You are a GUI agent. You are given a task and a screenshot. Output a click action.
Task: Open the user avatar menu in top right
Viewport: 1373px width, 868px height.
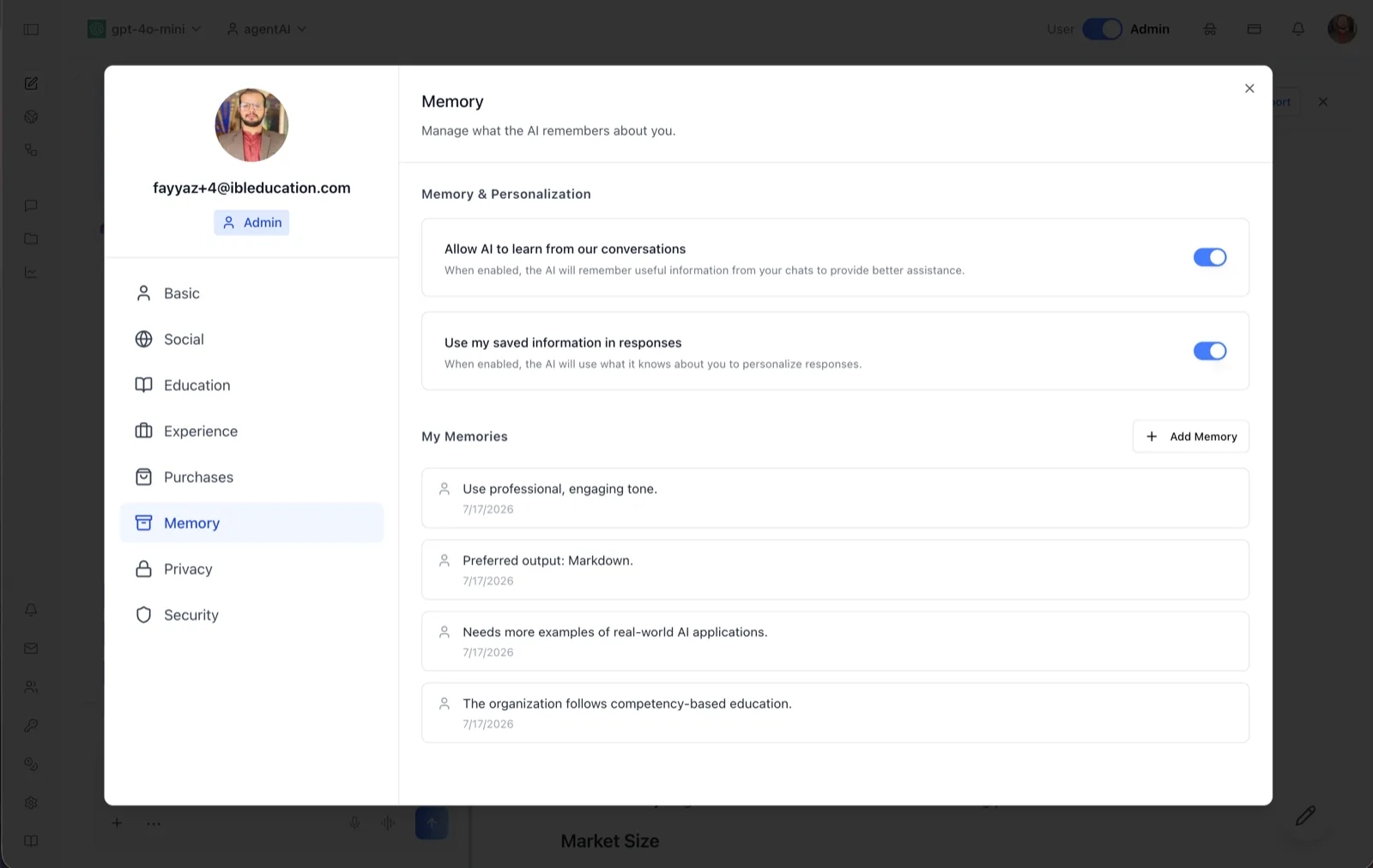[x=1341, y=28]
